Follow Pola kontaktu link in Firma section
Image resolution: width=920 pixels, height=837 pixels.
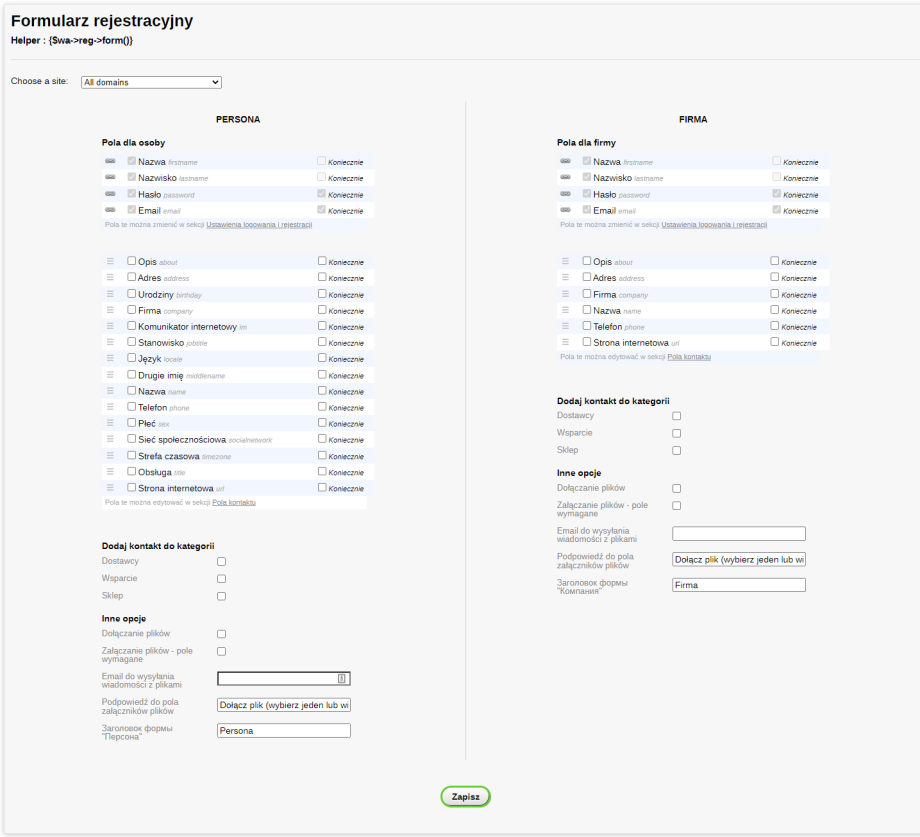[689, 356]
